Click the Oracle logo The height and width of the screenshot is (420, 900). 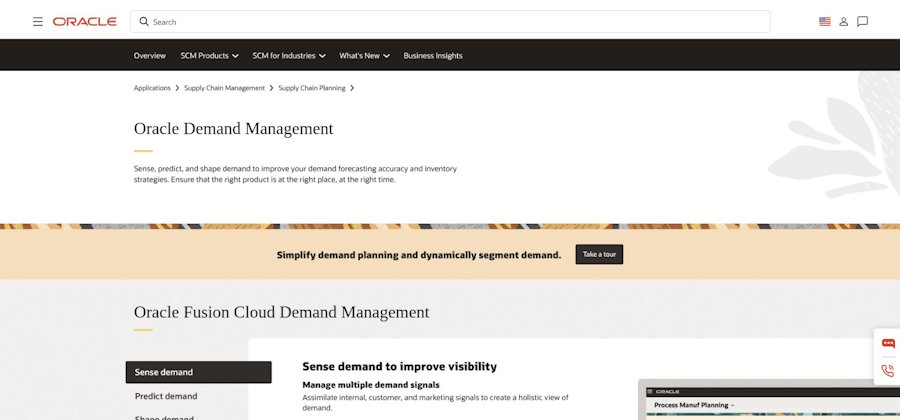pyautogui.click(x=84, y=22)
